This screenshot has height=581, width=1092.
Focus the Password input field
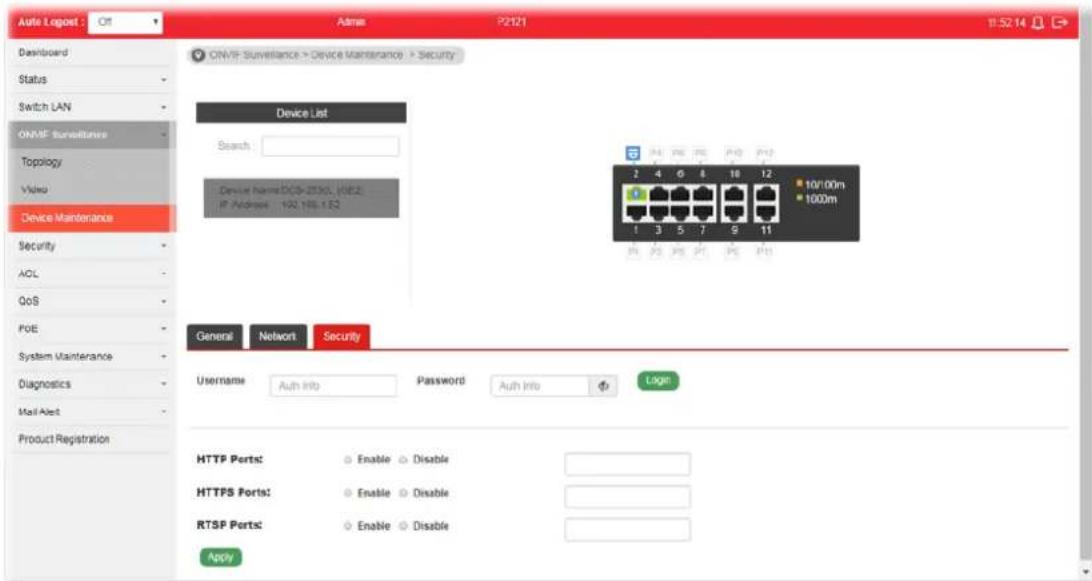point(540,386)
